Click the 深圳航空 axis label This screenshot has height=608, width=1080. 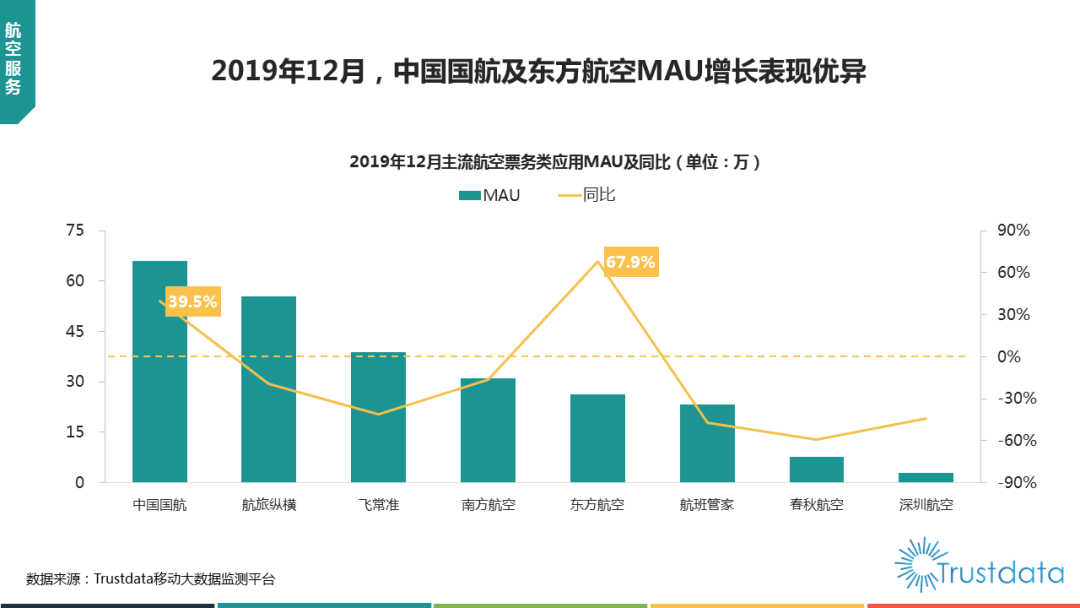coord(926,505)
